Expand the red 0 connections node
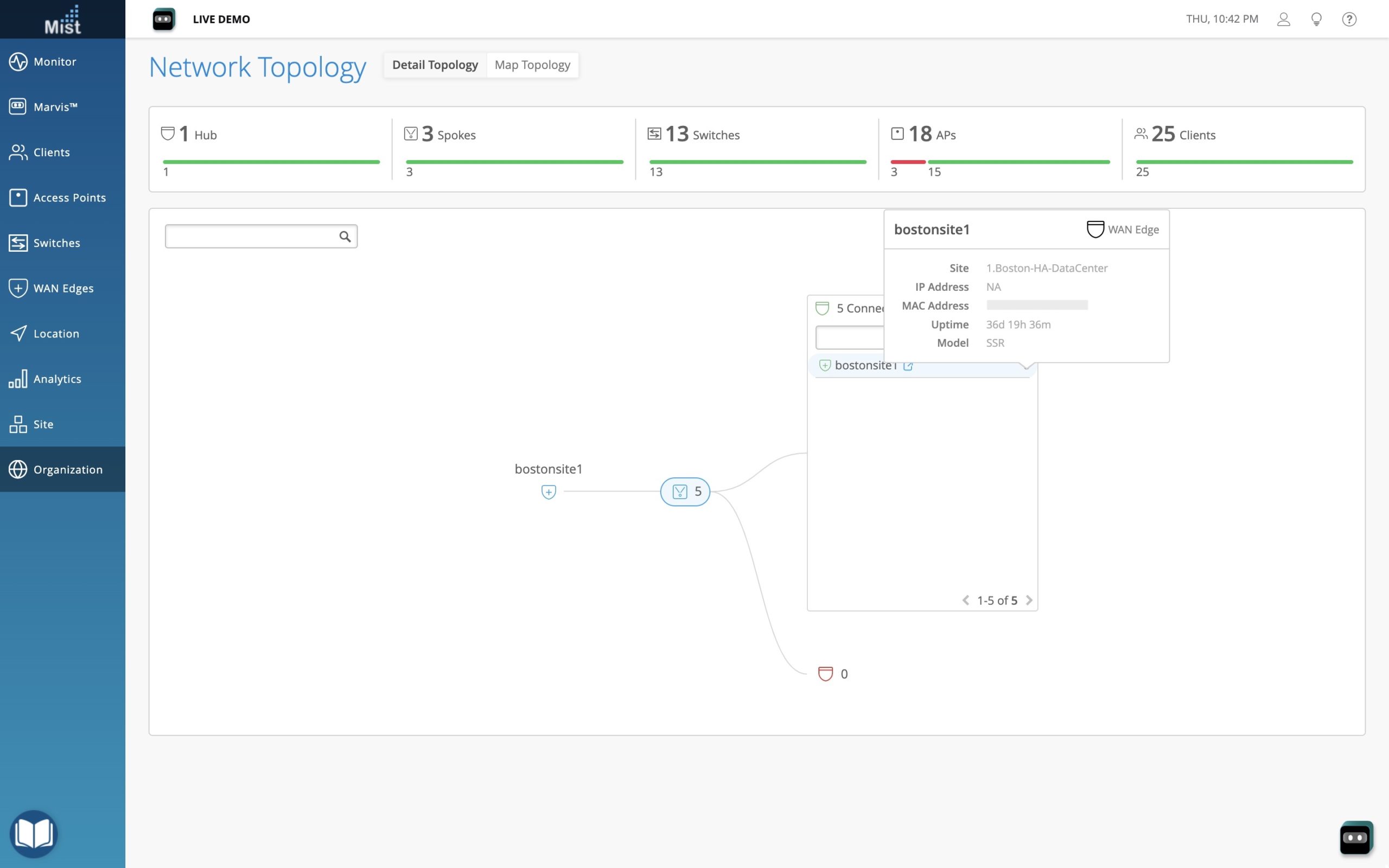 (825, 673)
